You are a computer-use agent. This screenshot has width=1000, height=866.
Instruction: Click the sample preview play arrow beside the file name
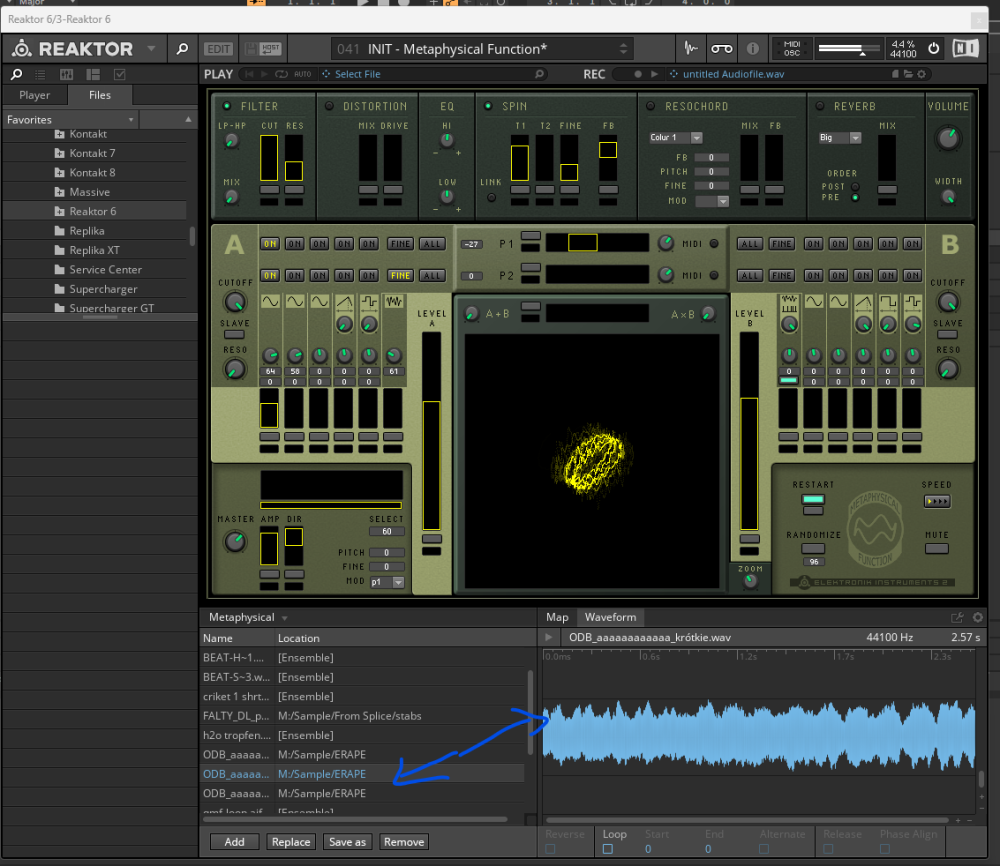548,637
